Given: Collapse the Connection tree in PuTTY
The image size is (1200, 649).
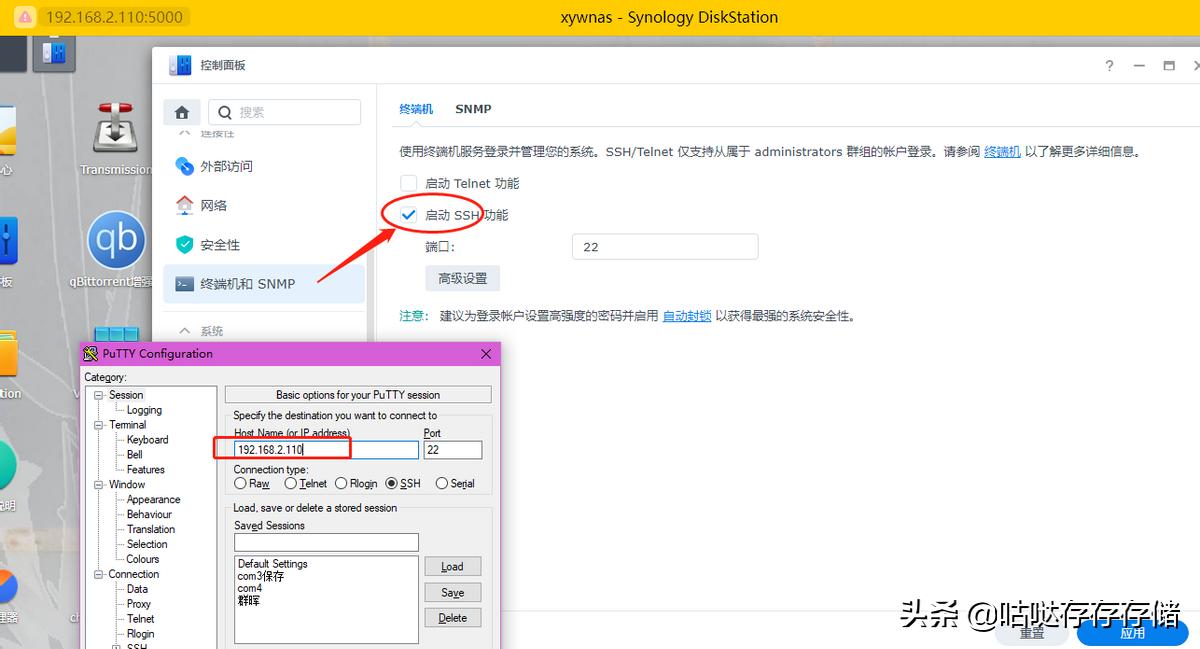Looking at the screenshot, I should click(96, 573).
